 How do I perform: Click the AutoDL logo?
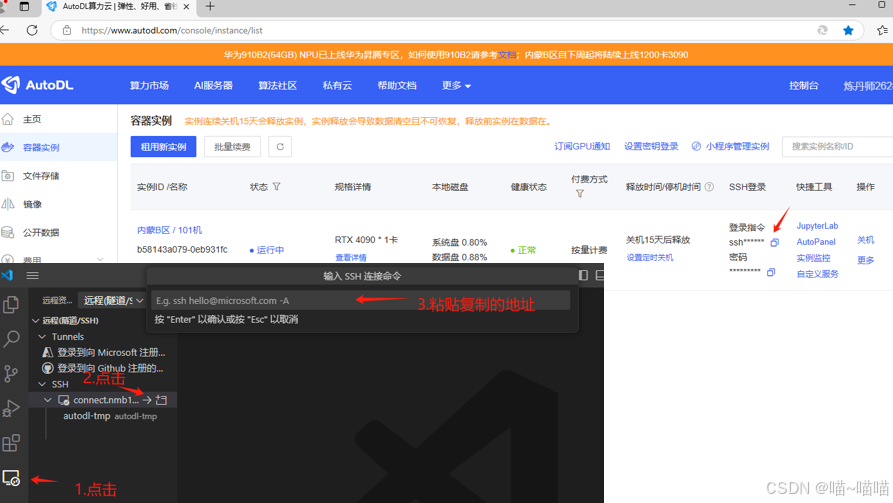[38, 85]
